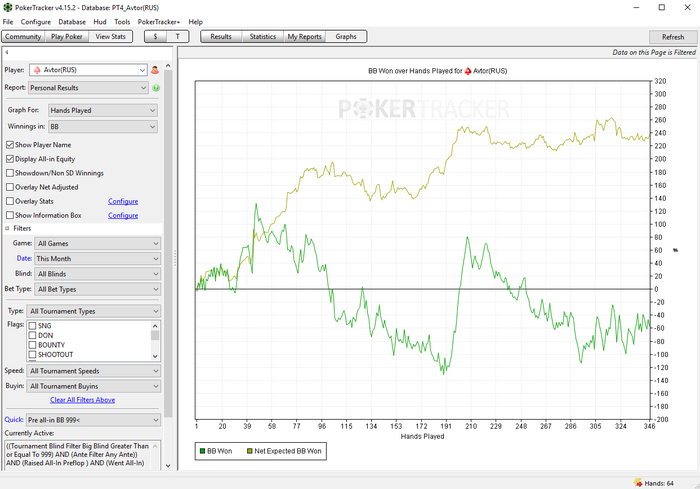Open the Hud menu

click(100, 22)
